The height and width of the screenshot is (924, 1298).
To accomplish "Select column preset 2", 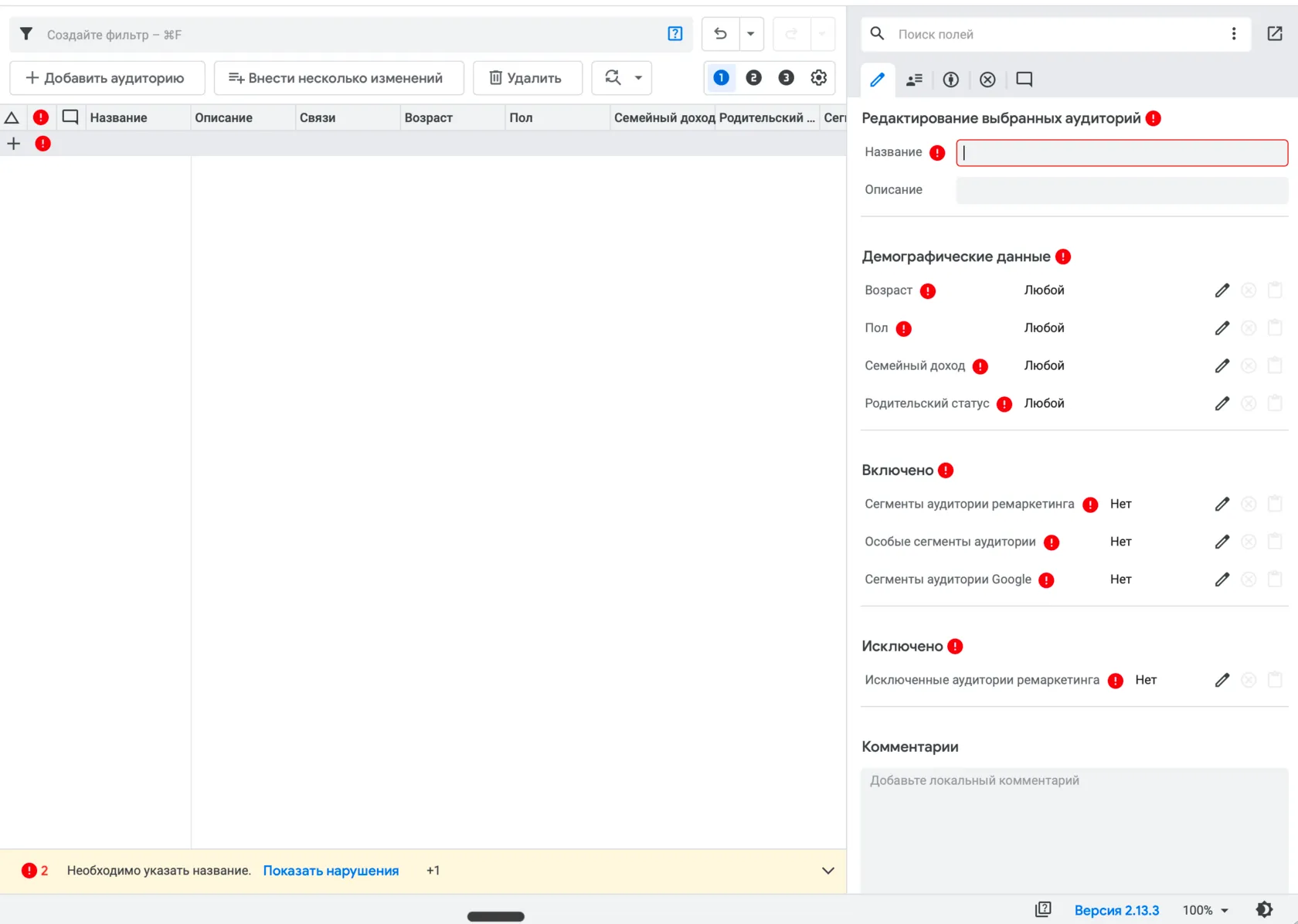I will click(x=754, y=78).
